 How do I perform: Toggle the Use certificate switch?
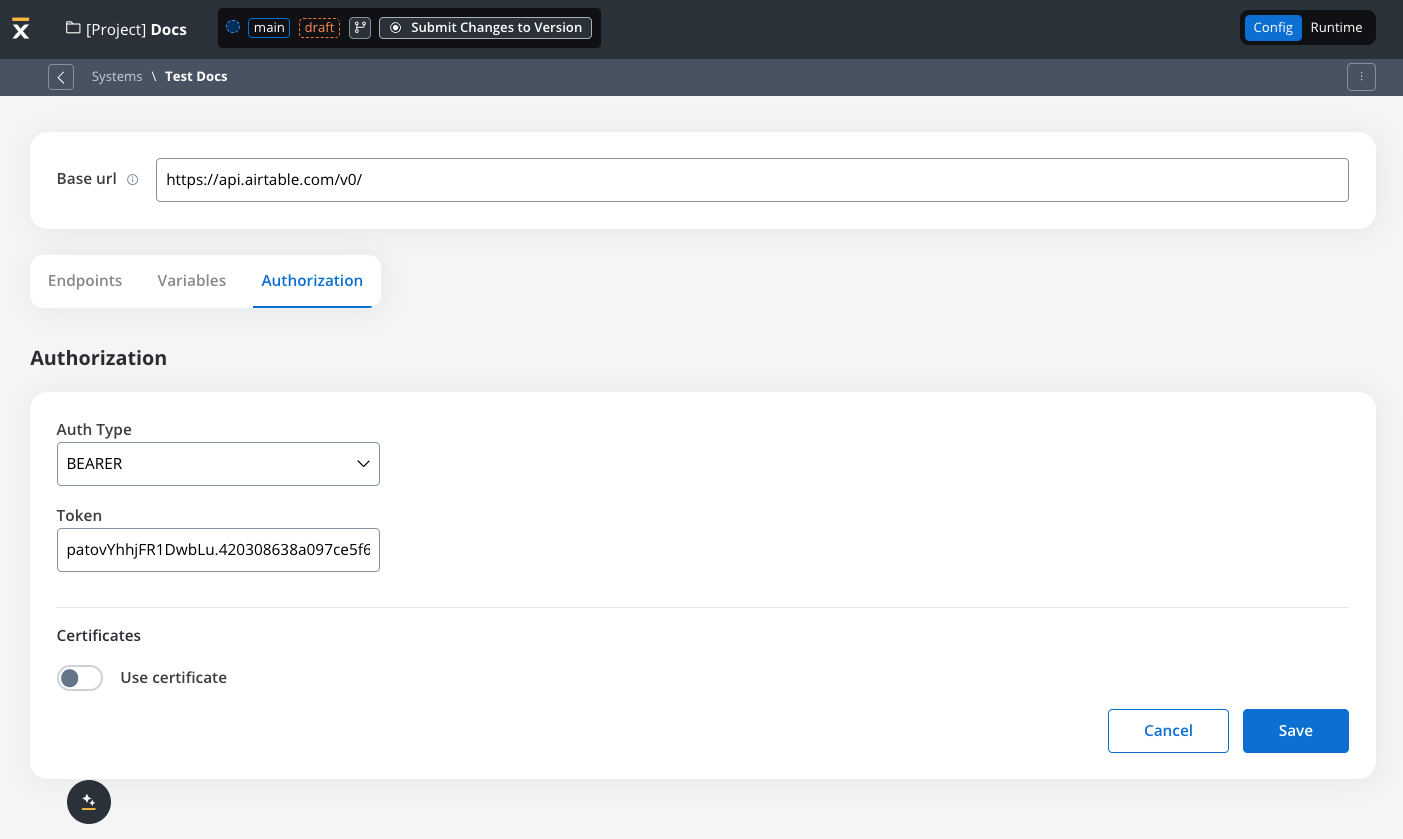80,678
